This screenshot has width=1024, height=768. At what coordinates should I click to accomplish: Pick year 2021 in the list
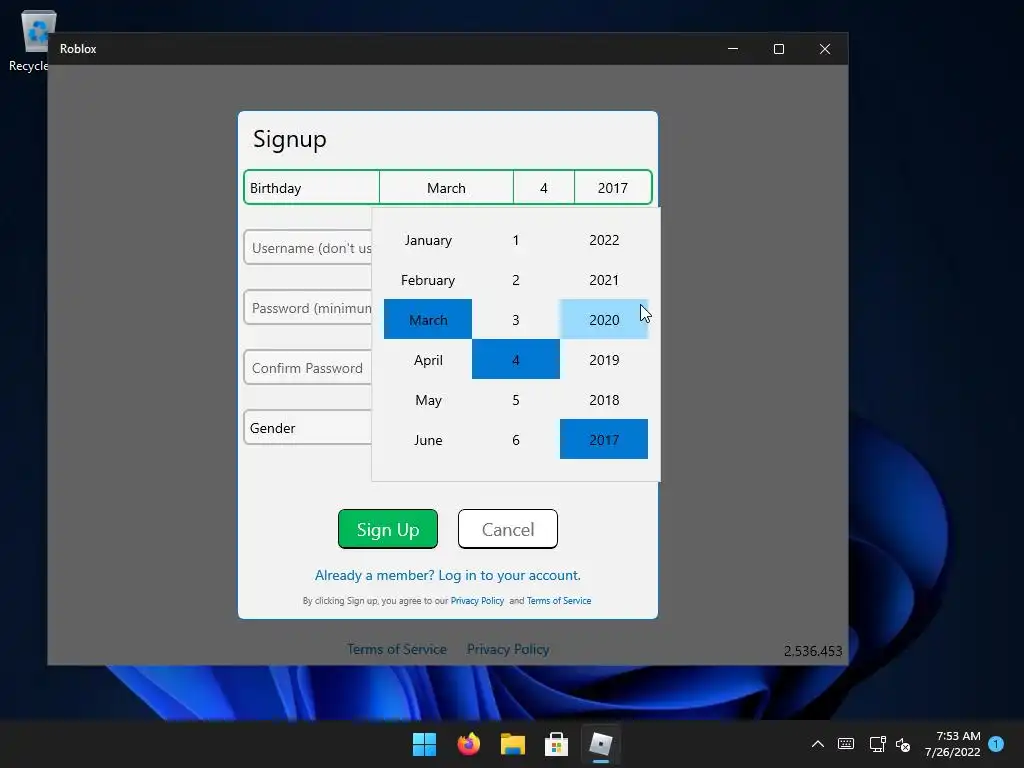(x=604, y=280)
